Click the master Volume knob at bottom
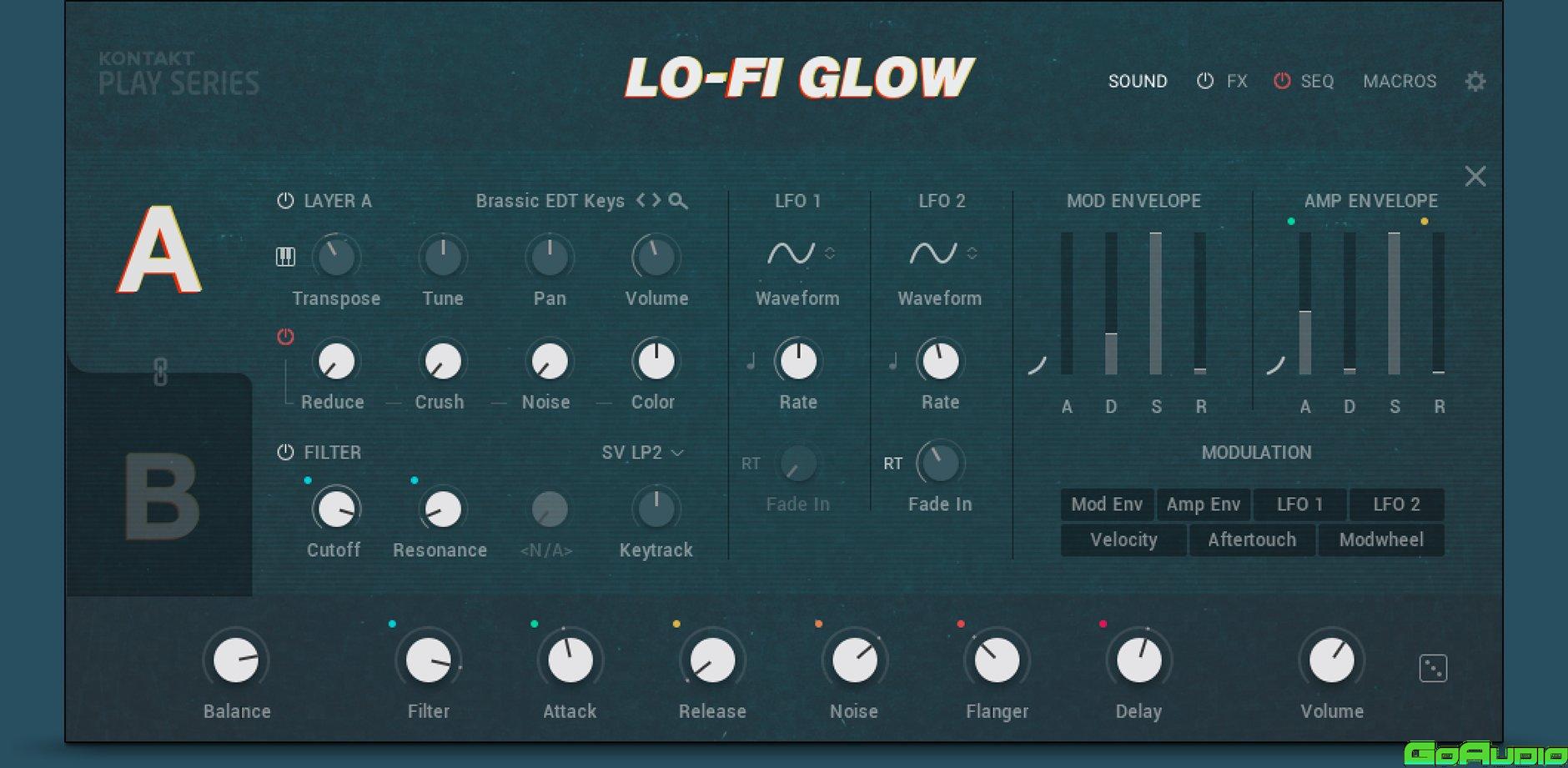This screenshot has height=768, width=1568. click(x=1332, y=660)
